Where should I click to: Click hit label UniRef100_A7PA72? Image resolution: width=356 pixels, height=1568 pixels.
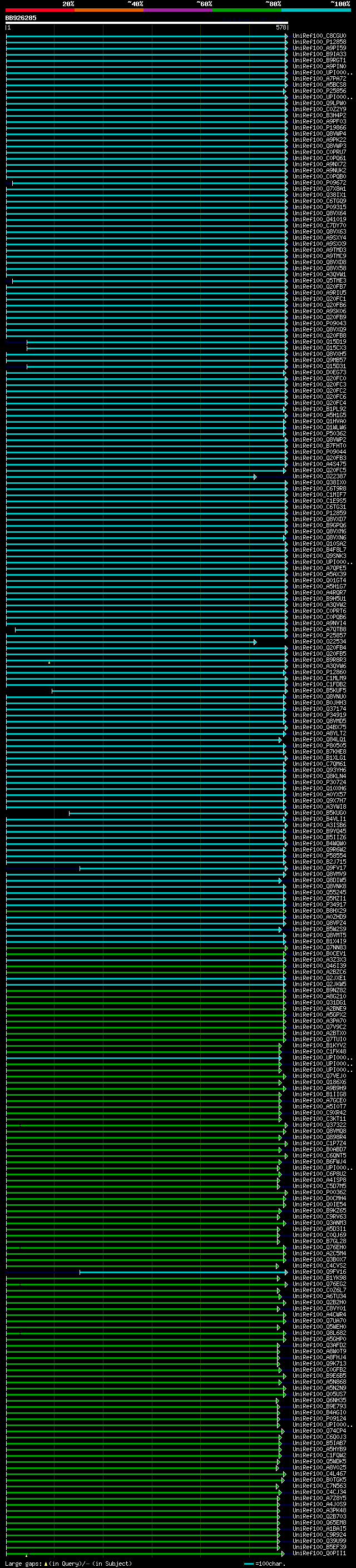tap(319, 78)
